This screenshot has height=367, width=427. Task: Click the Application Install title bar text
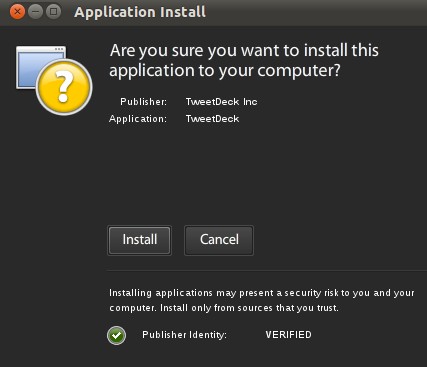click(140, 12)
